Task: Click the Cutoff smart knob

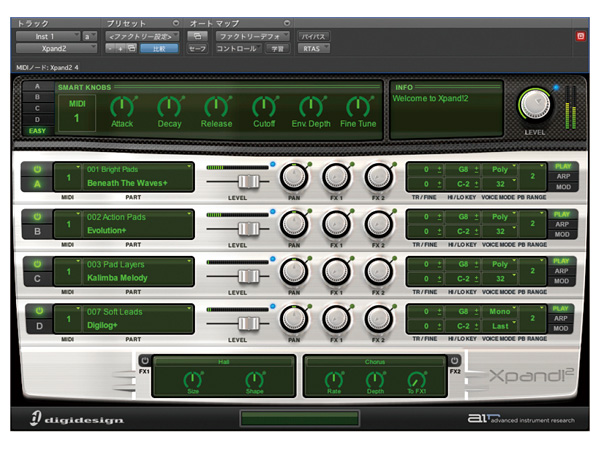Action: [264, 107]
